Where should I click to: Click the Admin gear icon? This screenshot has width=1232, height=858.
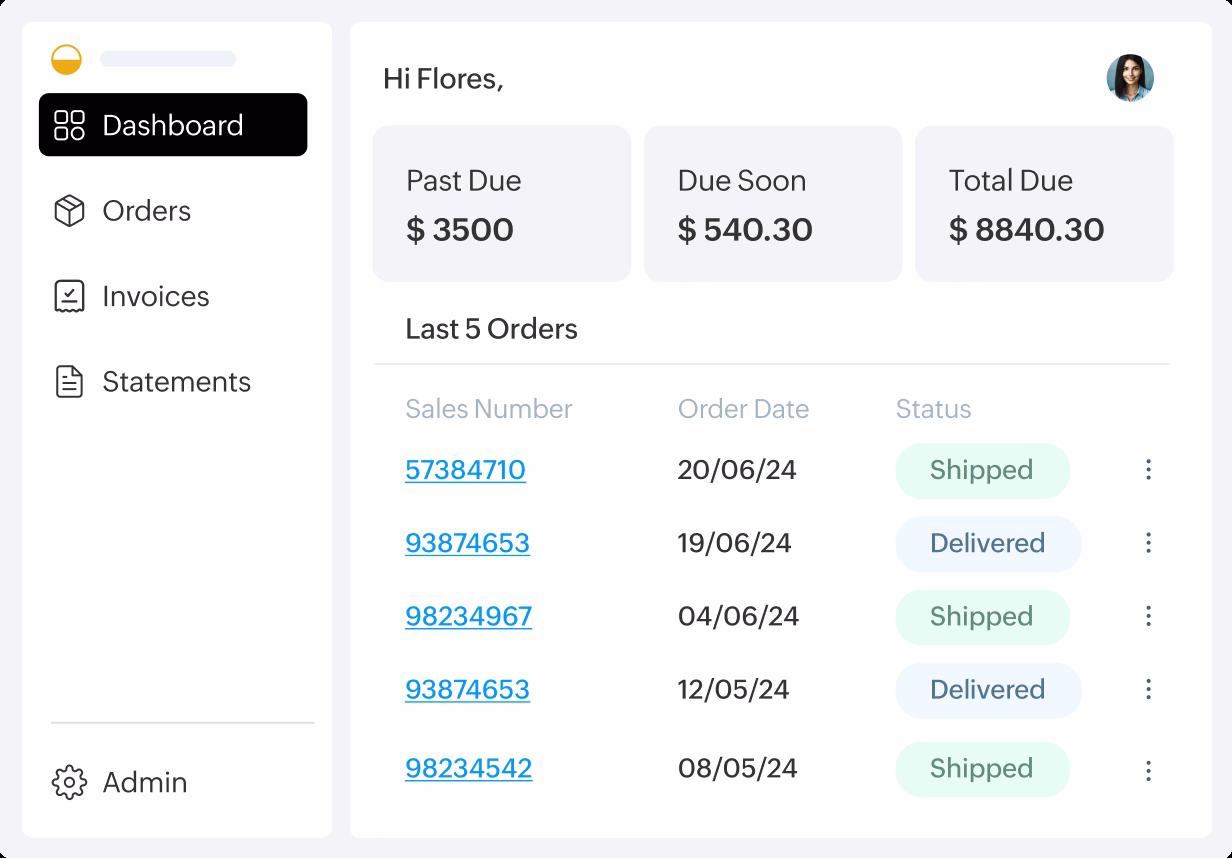pos(69,782)
